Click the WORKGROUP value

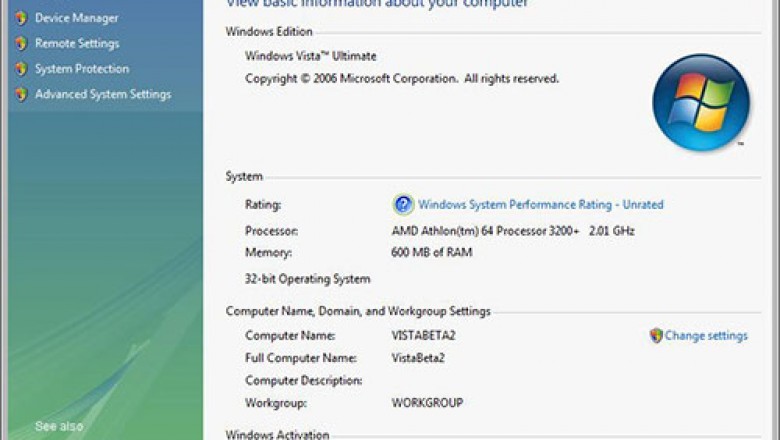[x=427, y=403]
